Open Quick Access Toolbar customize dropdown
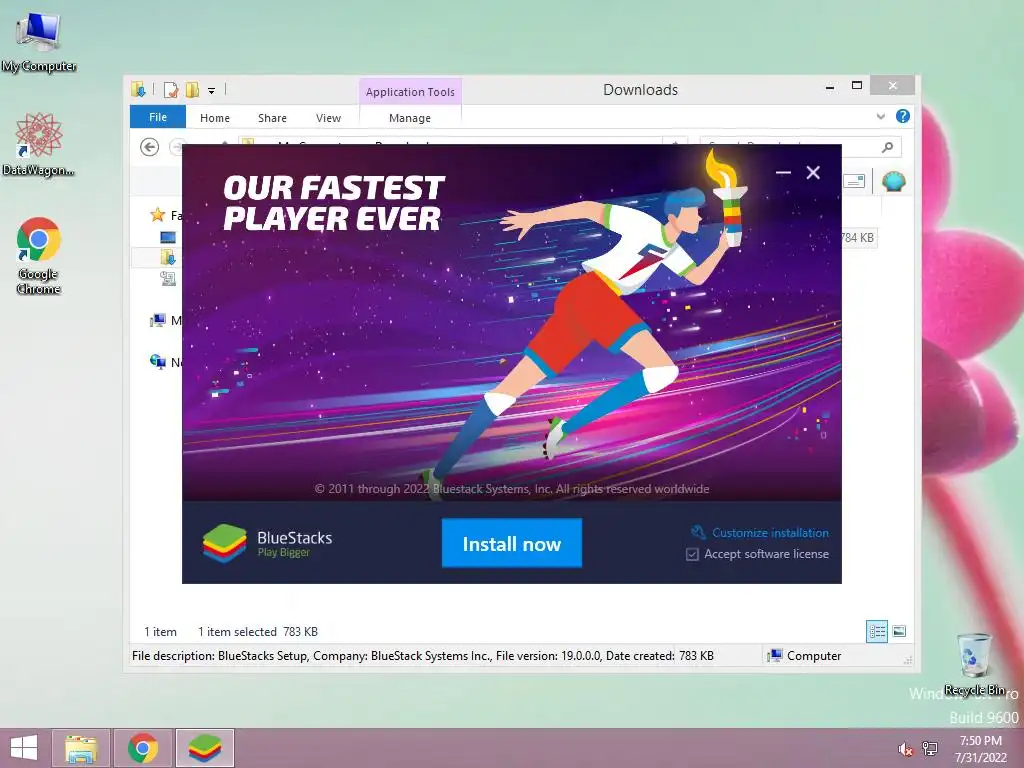This screenshot has height=768, width=1024. [212, 91]
